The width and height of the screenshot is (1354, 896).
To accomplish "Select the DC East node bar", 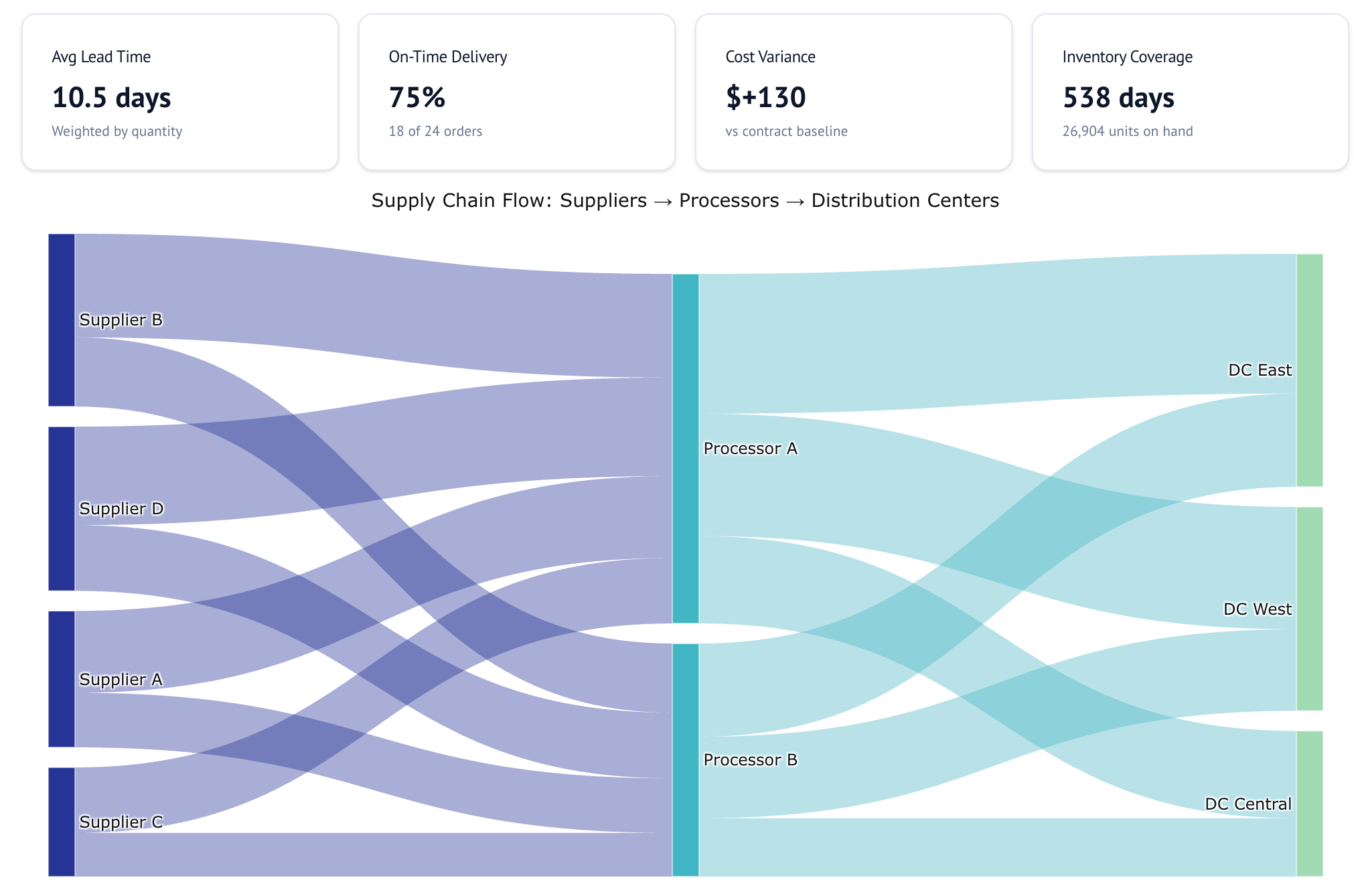I will (x=1309, y=370).
